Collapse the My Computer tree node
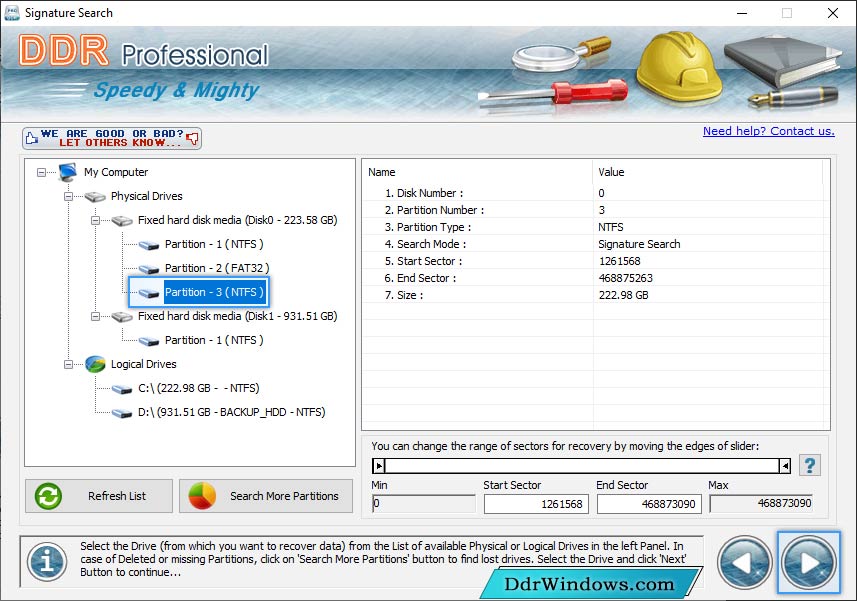Image resolution: width=857 pixels, height=601 pixels. [x=42, y=173]
